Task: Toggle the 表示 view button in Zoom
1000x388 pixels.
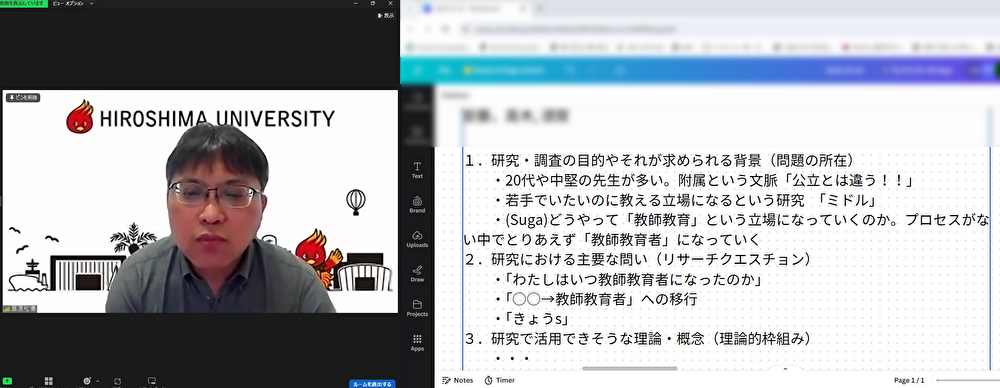Action: (x=385, y=15)
